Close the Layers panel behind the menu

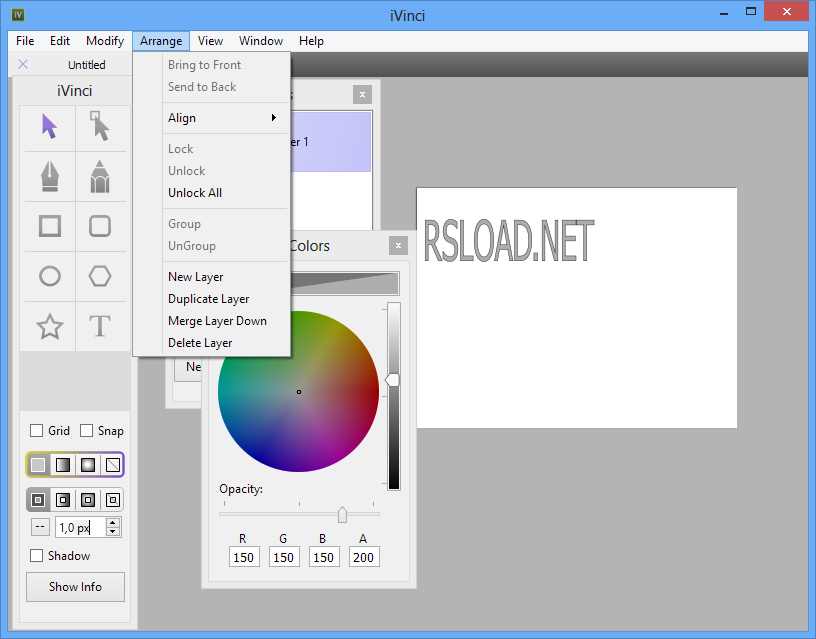[x=362, y=94]
